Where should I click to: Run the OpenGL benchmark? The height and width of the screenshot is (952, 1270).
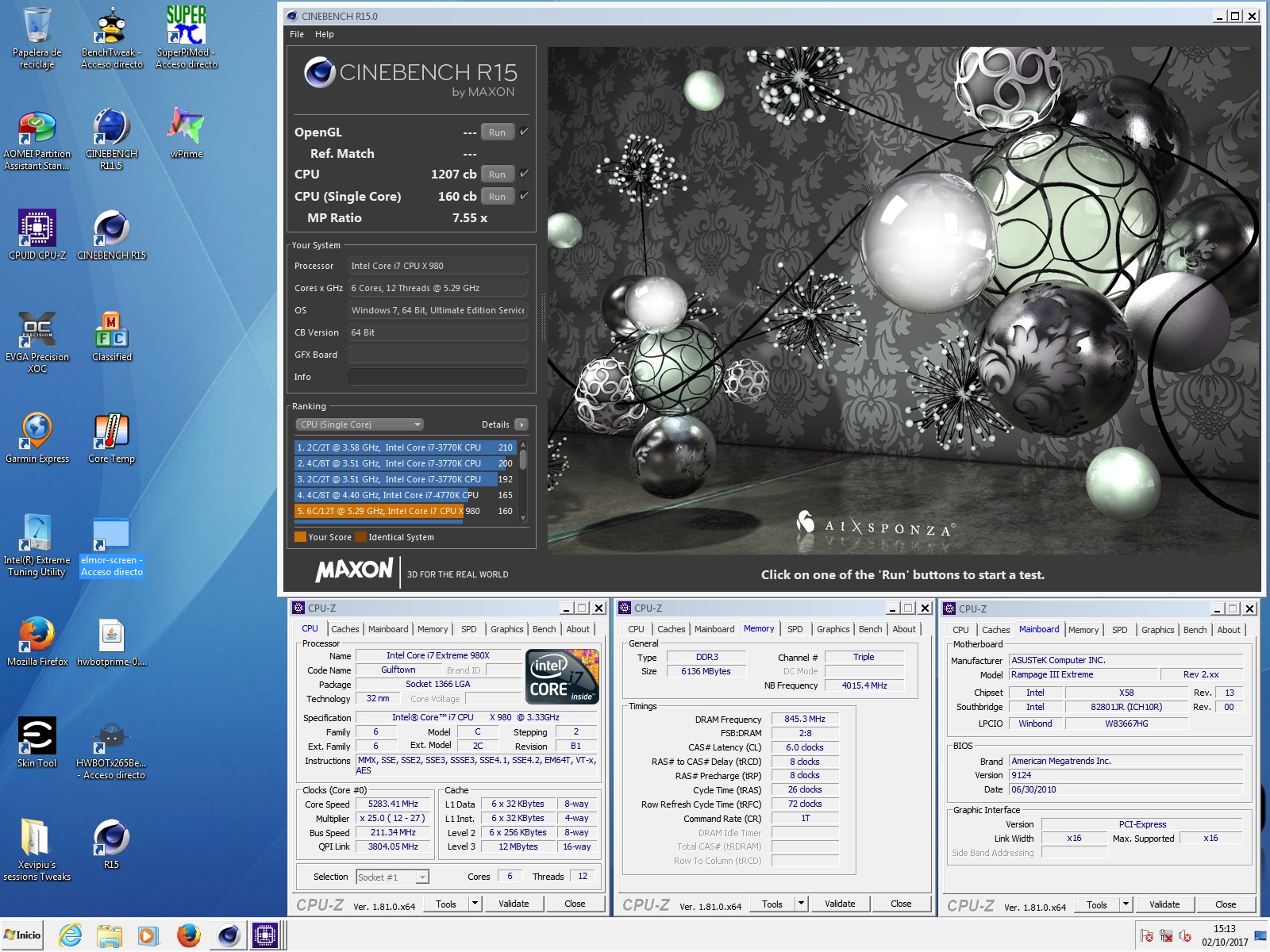coord(498,132)
